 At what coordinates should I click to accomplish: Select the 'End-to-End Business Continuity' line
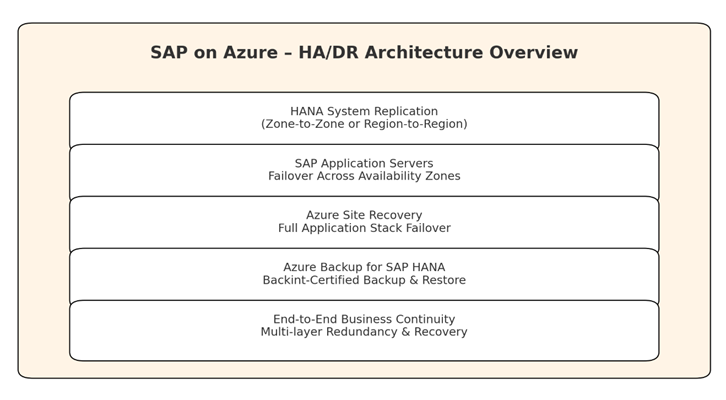click(x=364, y=319)
